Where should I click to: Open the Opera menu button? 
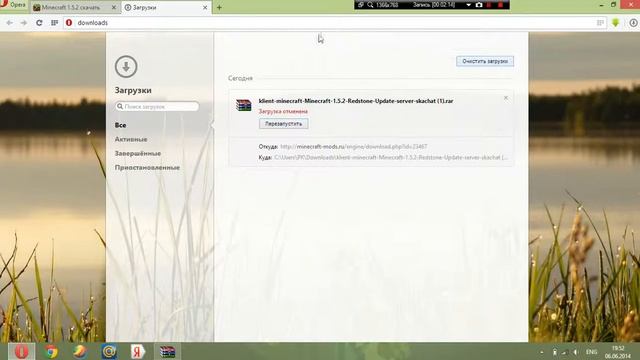(x=13, y=5)
